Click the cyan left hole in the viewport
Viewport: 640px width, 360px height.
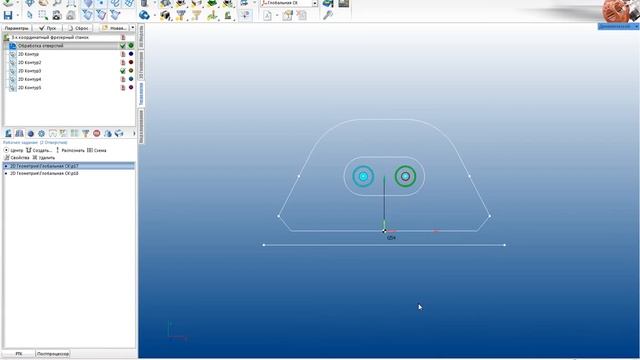click(363, 176)
